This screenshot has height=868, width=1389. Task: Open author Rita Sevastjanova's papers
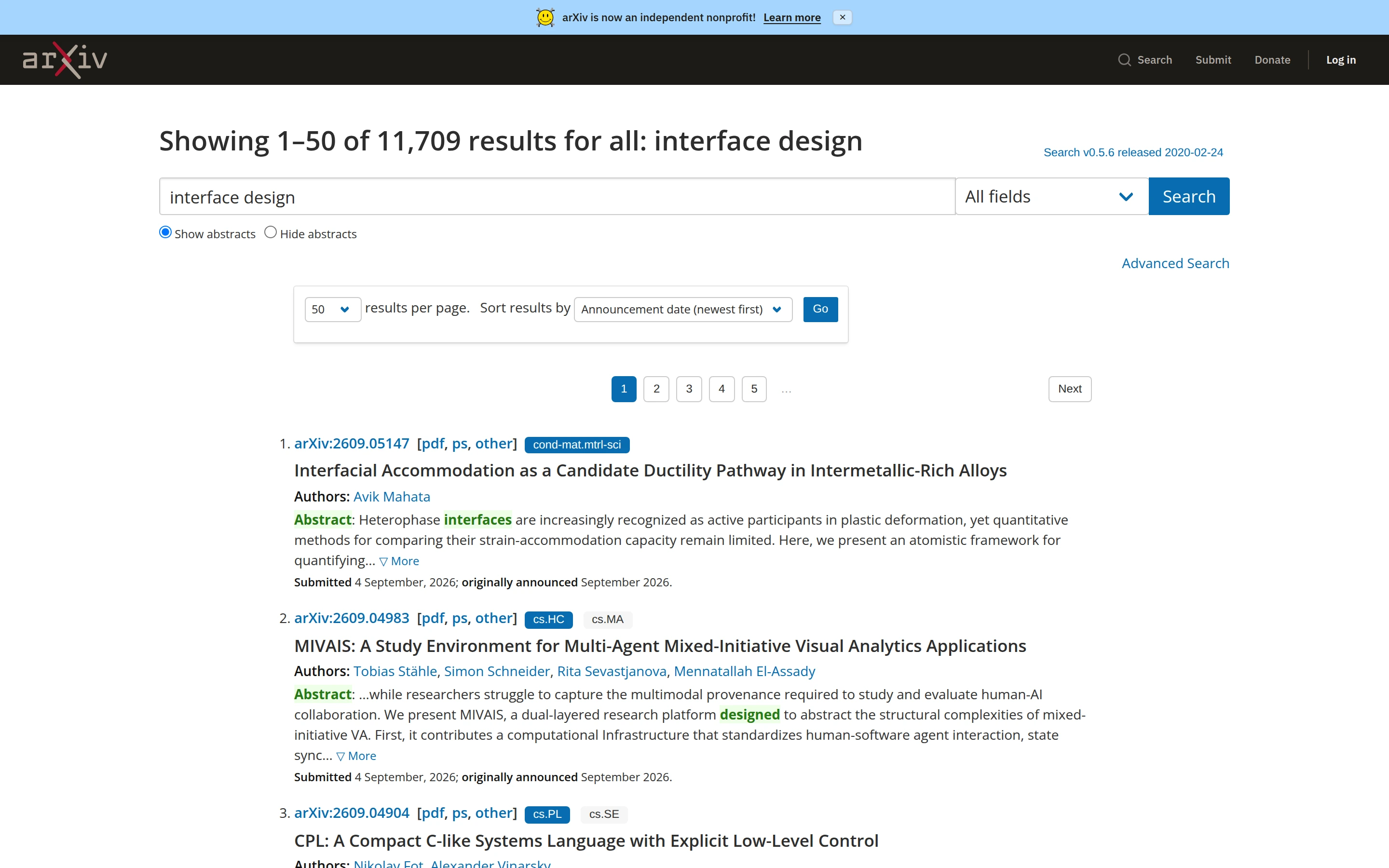(612, 672)
